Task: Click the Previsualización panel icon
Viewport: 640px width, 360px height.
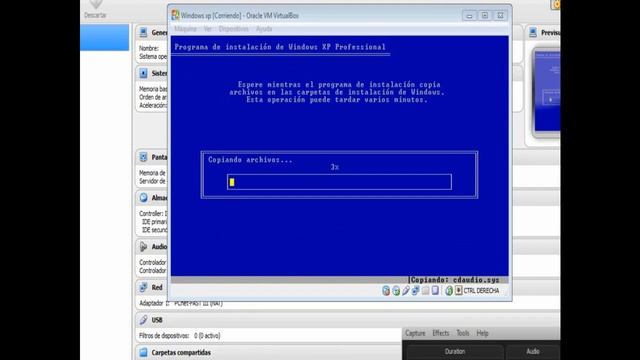Action: click(533, 33)
